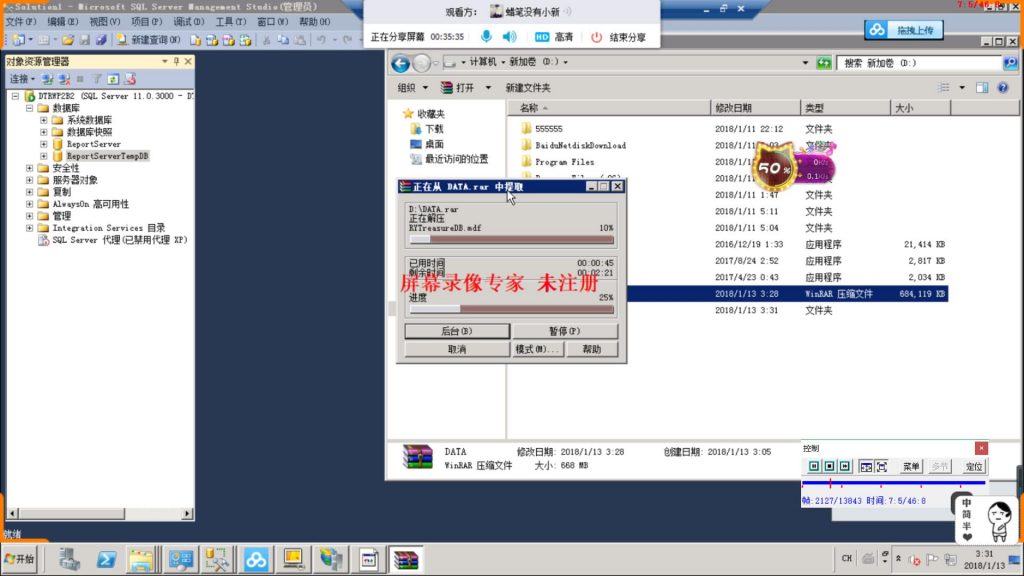
Task: Expand the 安全性 folder
Action: [x=29, y=168]
